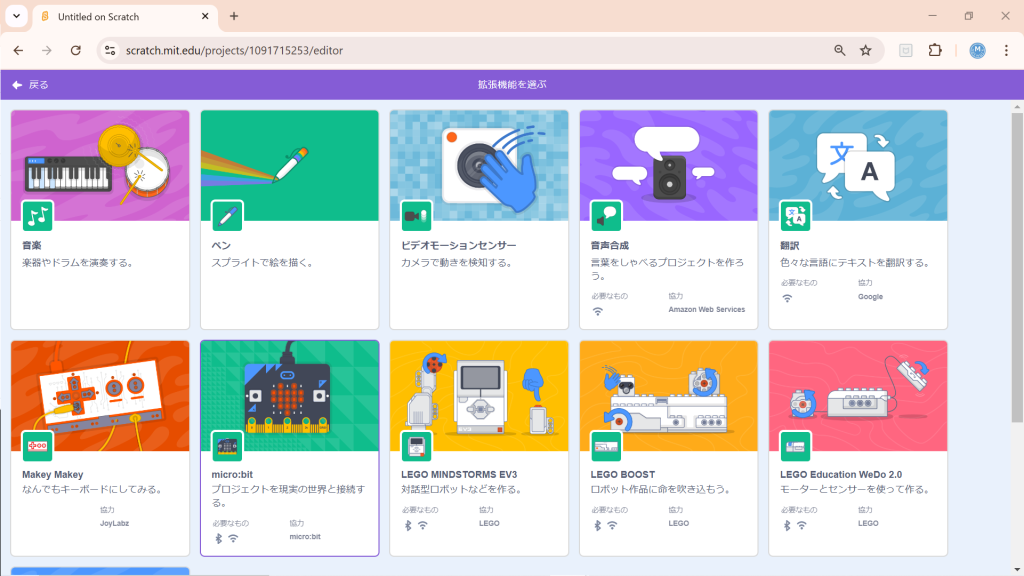
Task: Click the LEGO BOOST badge icon
Action: coord(606,446)
